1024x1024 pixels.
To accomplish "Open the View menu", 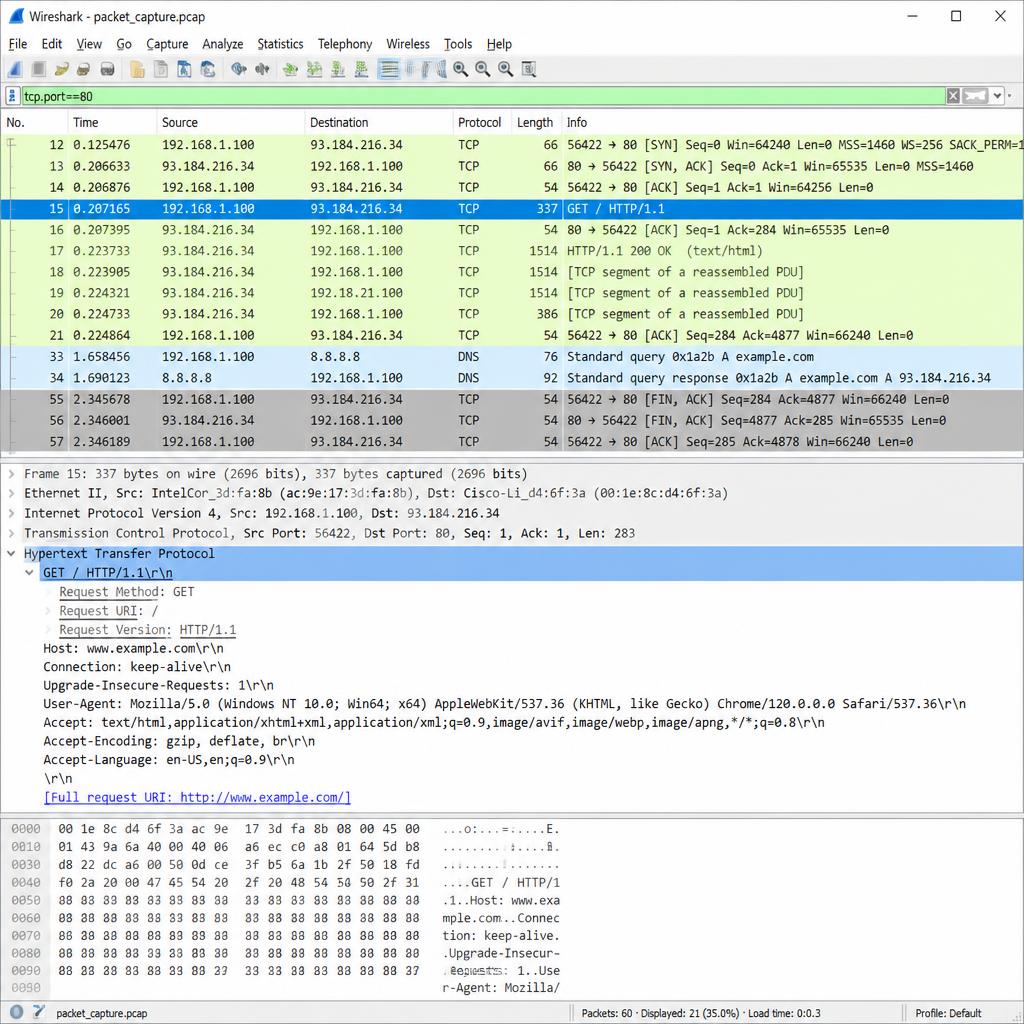I will click(x=89, y=44).
